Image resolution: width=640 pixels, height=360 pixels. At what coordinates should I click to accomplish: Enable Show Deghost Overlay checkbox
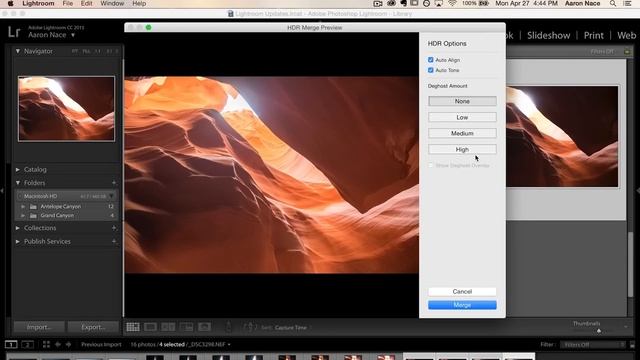pos(431,165)
